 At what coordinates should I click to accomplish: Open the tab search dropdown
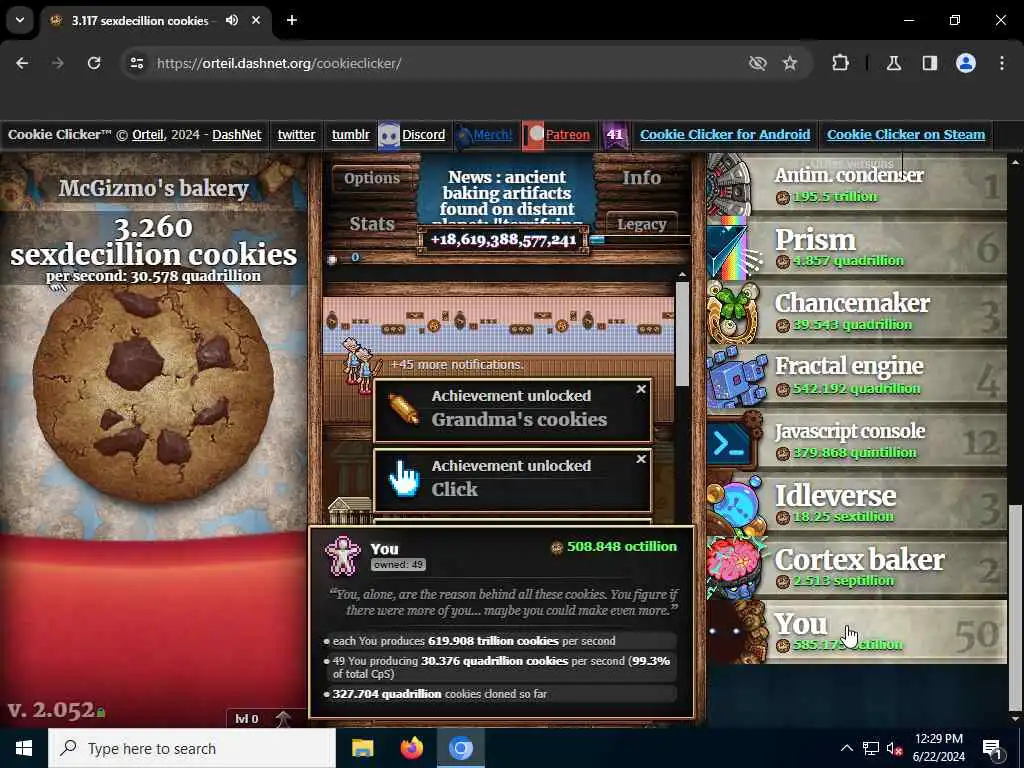click(x=20, y=20)
